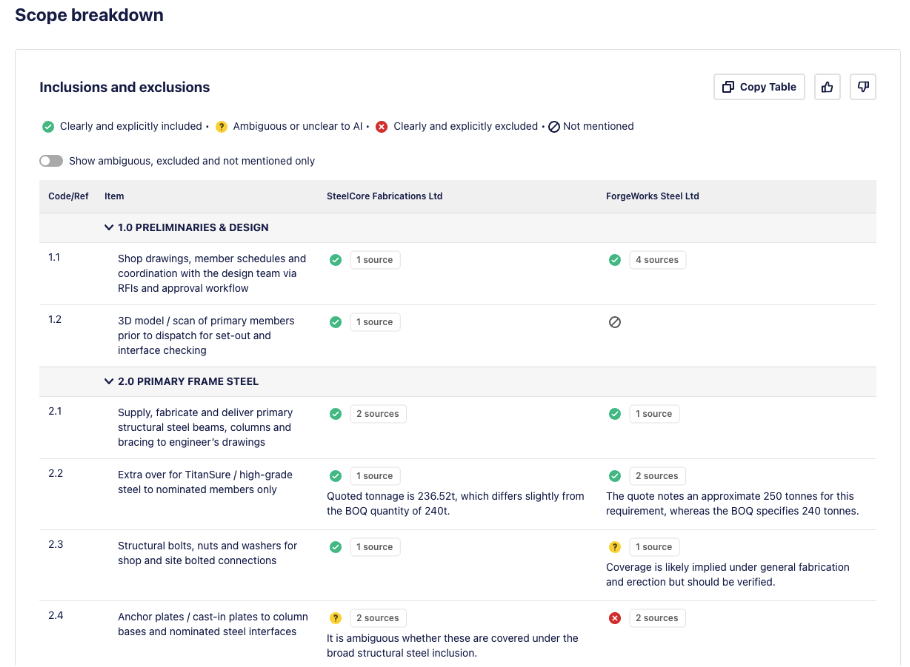Click the thumbs down feedback icon
Viewport: 910px width, 667px height.
point(863,87)
